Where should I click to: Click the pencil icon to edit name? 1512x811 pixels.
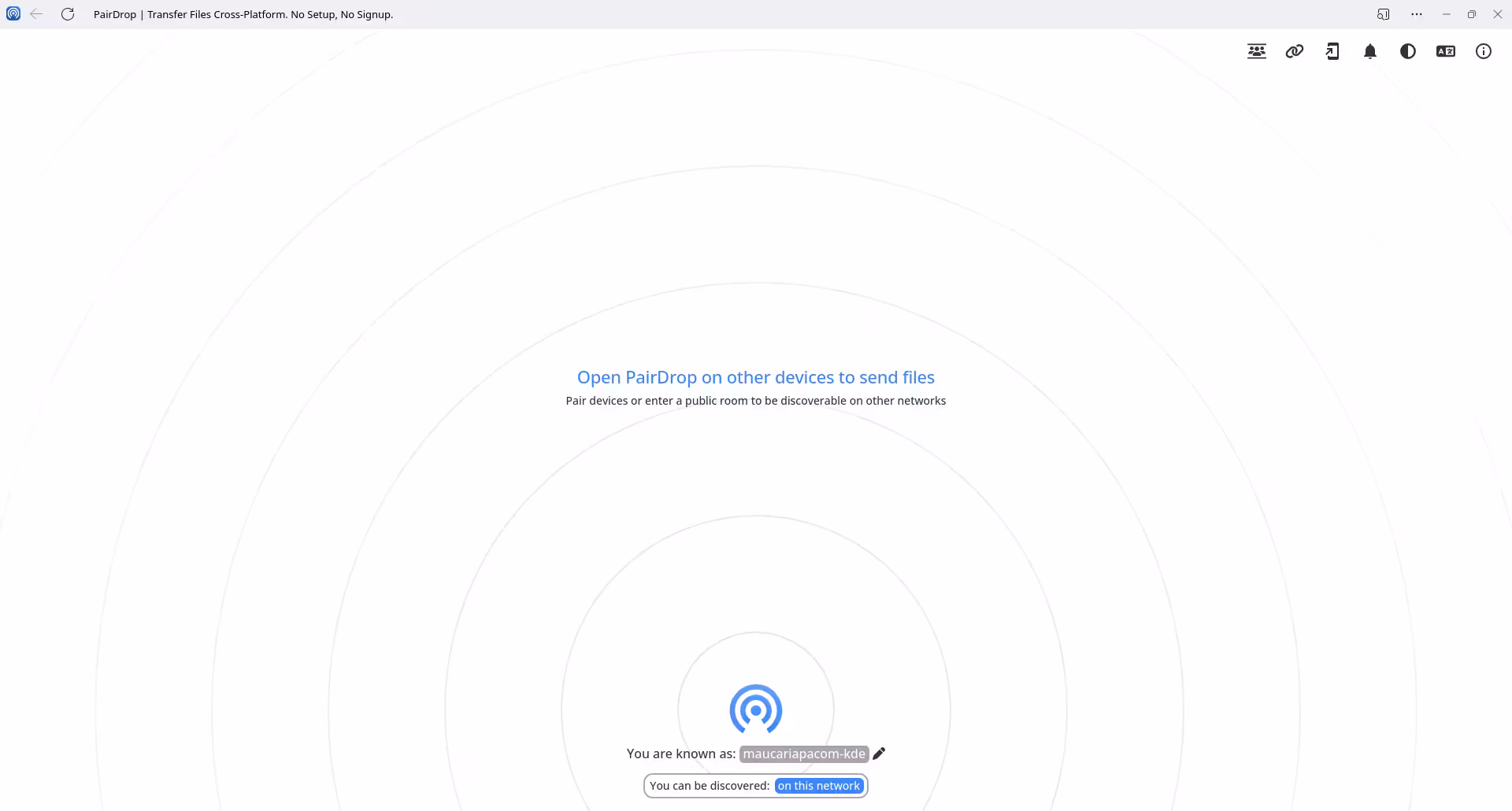[x=879, y=754]
